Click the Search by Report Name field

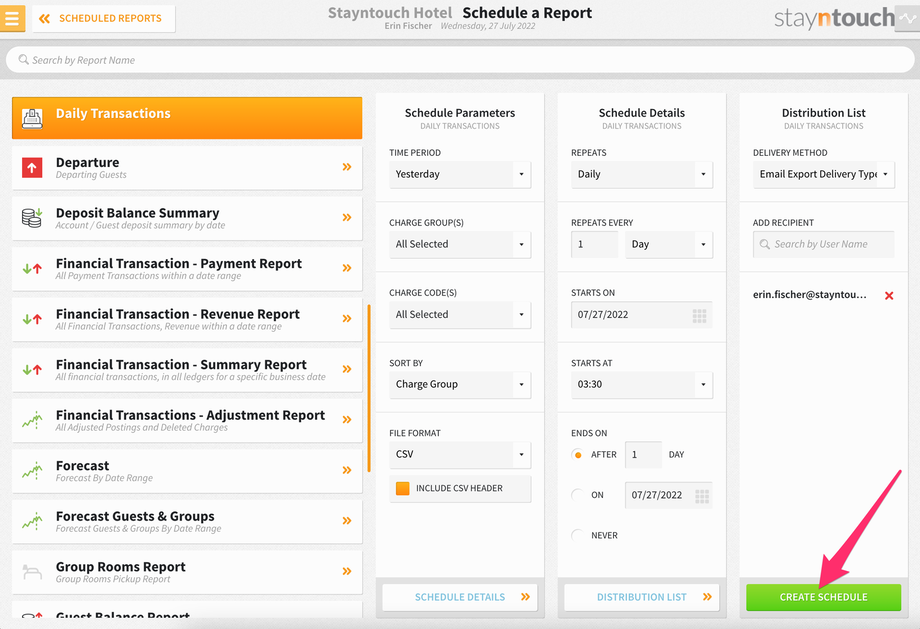(x=460, y=60)
